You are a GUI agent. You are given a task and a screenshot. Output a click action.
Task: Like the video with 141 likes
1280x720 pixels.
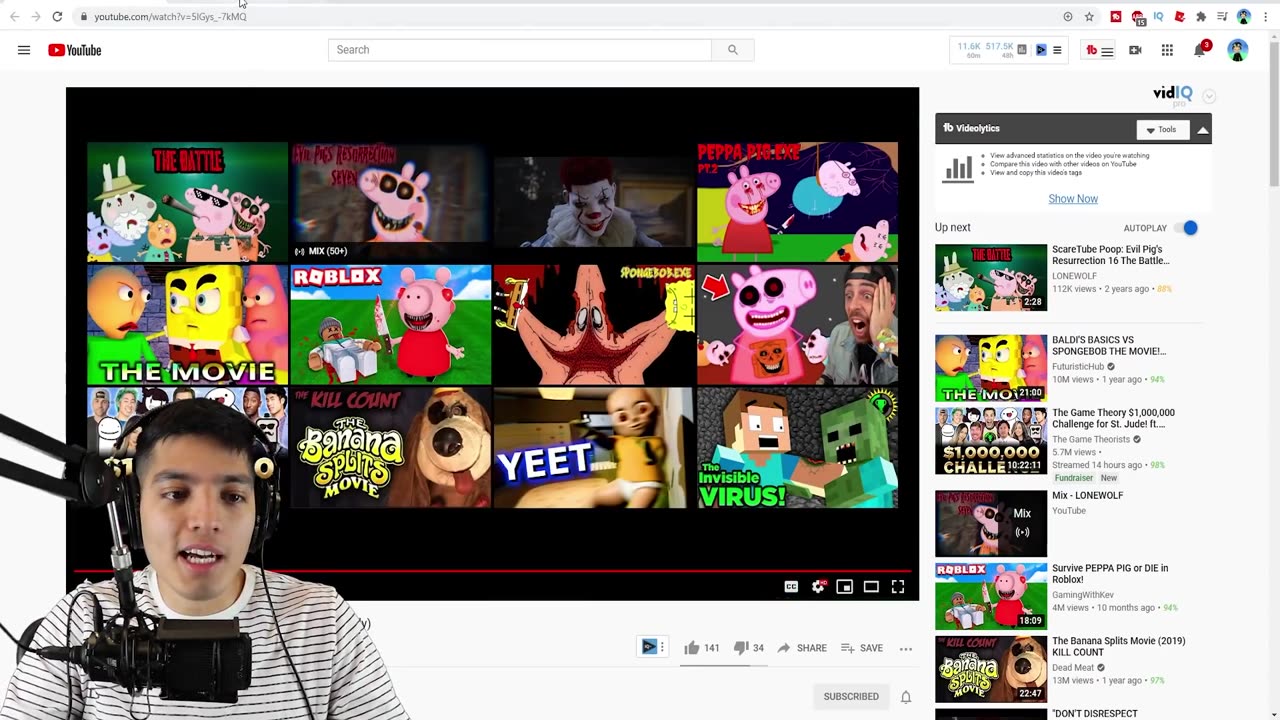pyautogui.click(x=702, y=648)
